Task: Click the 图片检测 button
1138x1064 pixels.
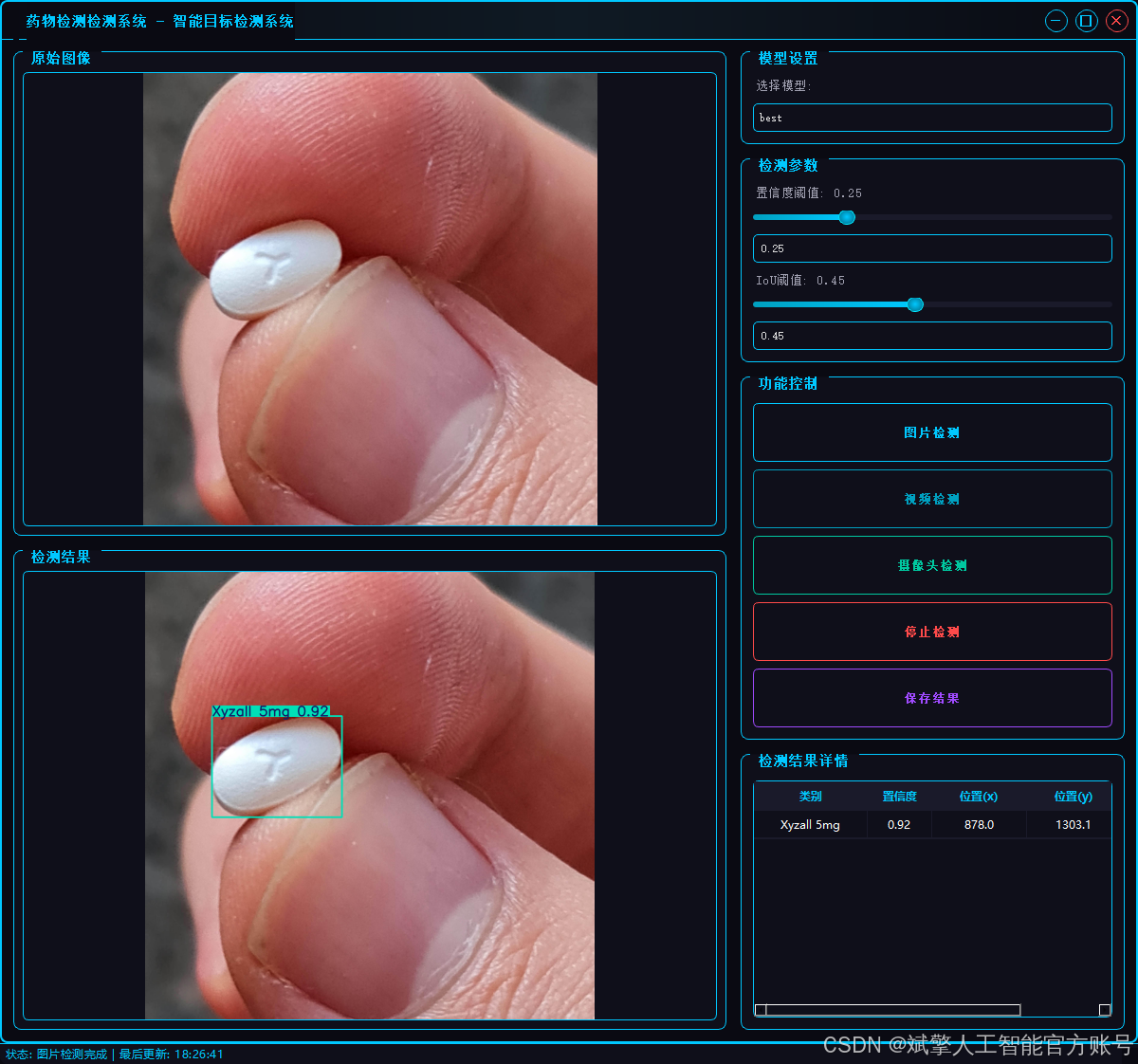Action: [932, 432]
